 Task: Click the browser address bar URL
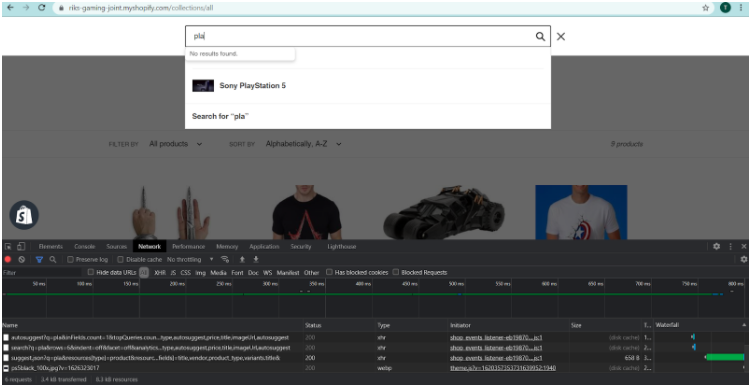coord(141,8)
